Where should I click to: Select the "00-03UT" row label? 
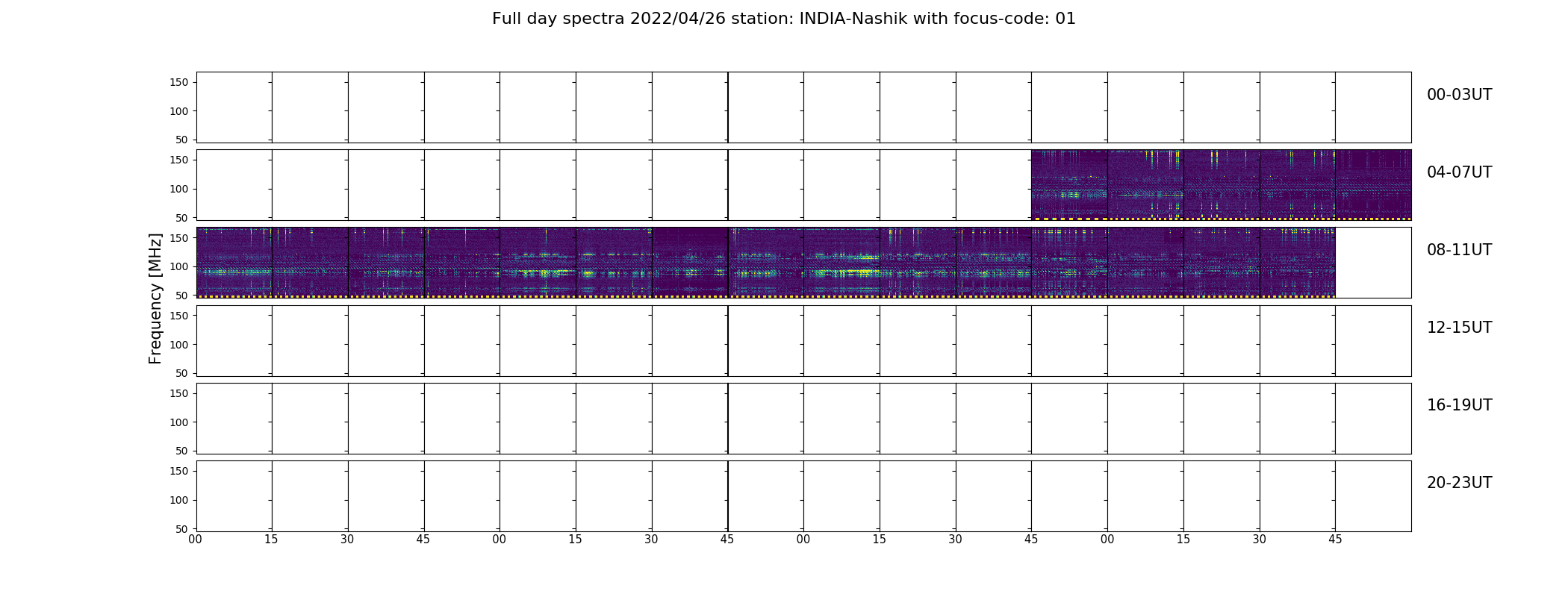1459,95
